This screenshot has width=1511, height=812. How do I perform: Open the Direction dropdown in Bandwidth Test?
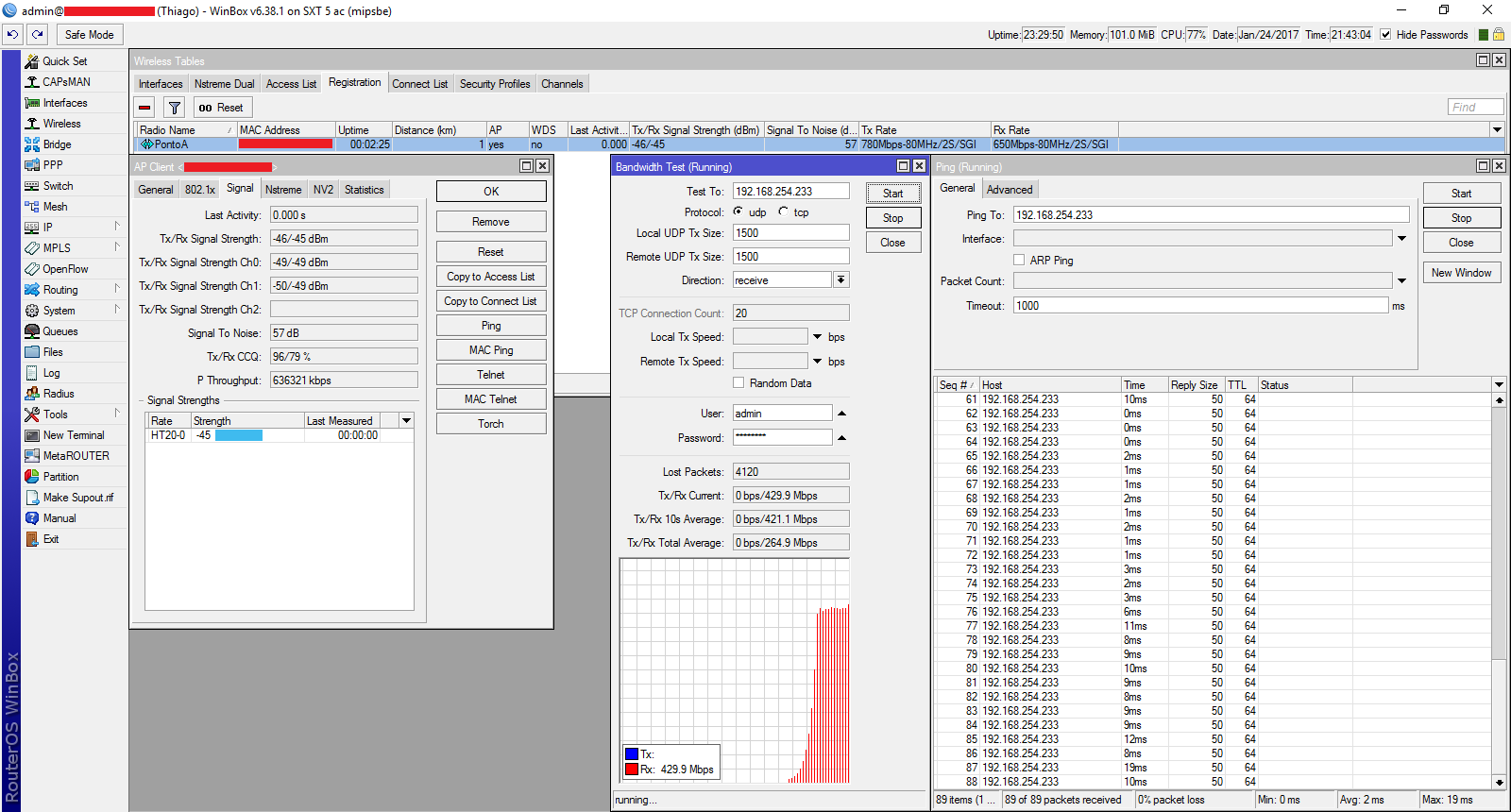pos(840,280)
